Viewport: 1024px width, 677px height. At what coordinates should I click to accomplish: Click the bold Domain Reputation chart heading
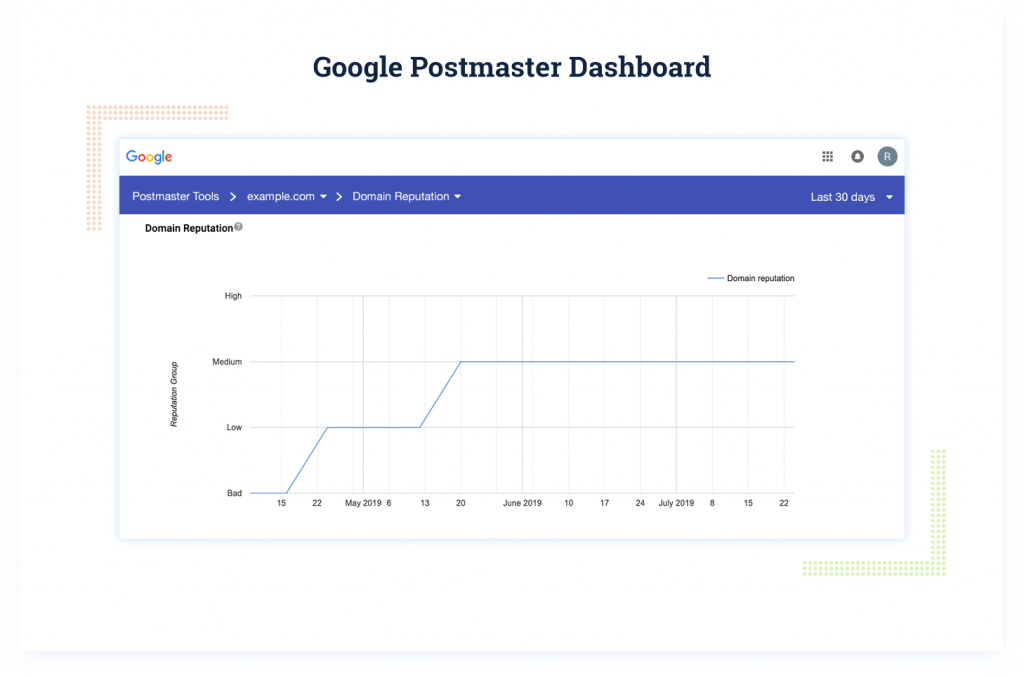(188, 228)
